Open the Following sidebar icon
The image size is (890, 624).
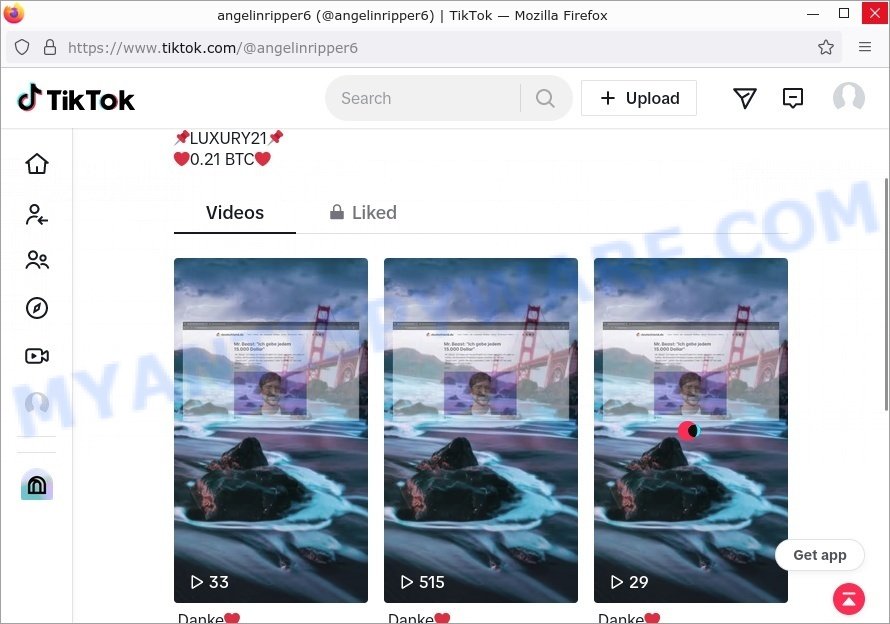pyautogui.click(x=37, y=215)
